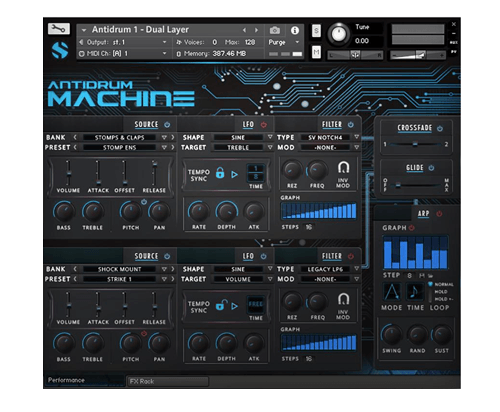Select the ARP Mode triangle icon
Image resolution: width=500 pixels, height=412 pixels.
[392, 292]
